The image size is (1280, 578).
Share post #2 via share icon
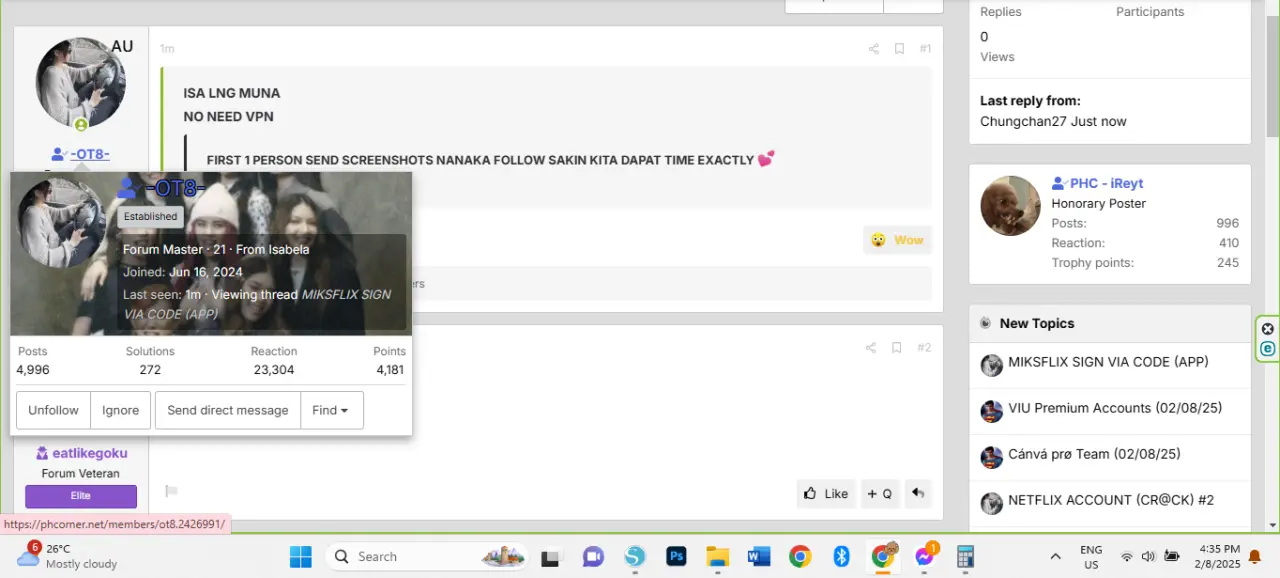(x=871, y=348)
